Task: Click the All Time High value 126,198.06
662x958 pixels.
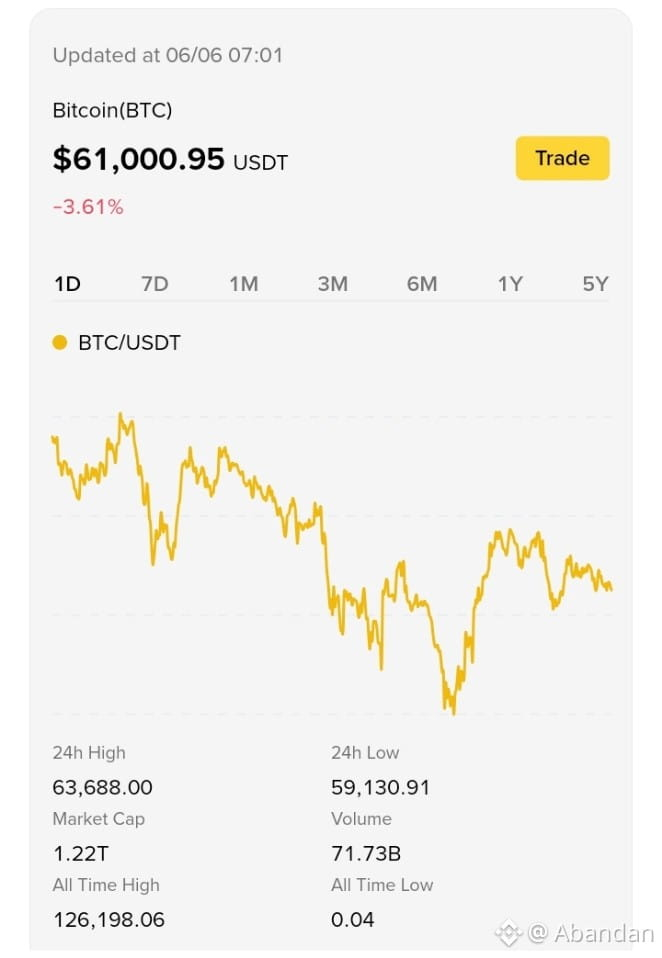Action: (x=109, y=920)
